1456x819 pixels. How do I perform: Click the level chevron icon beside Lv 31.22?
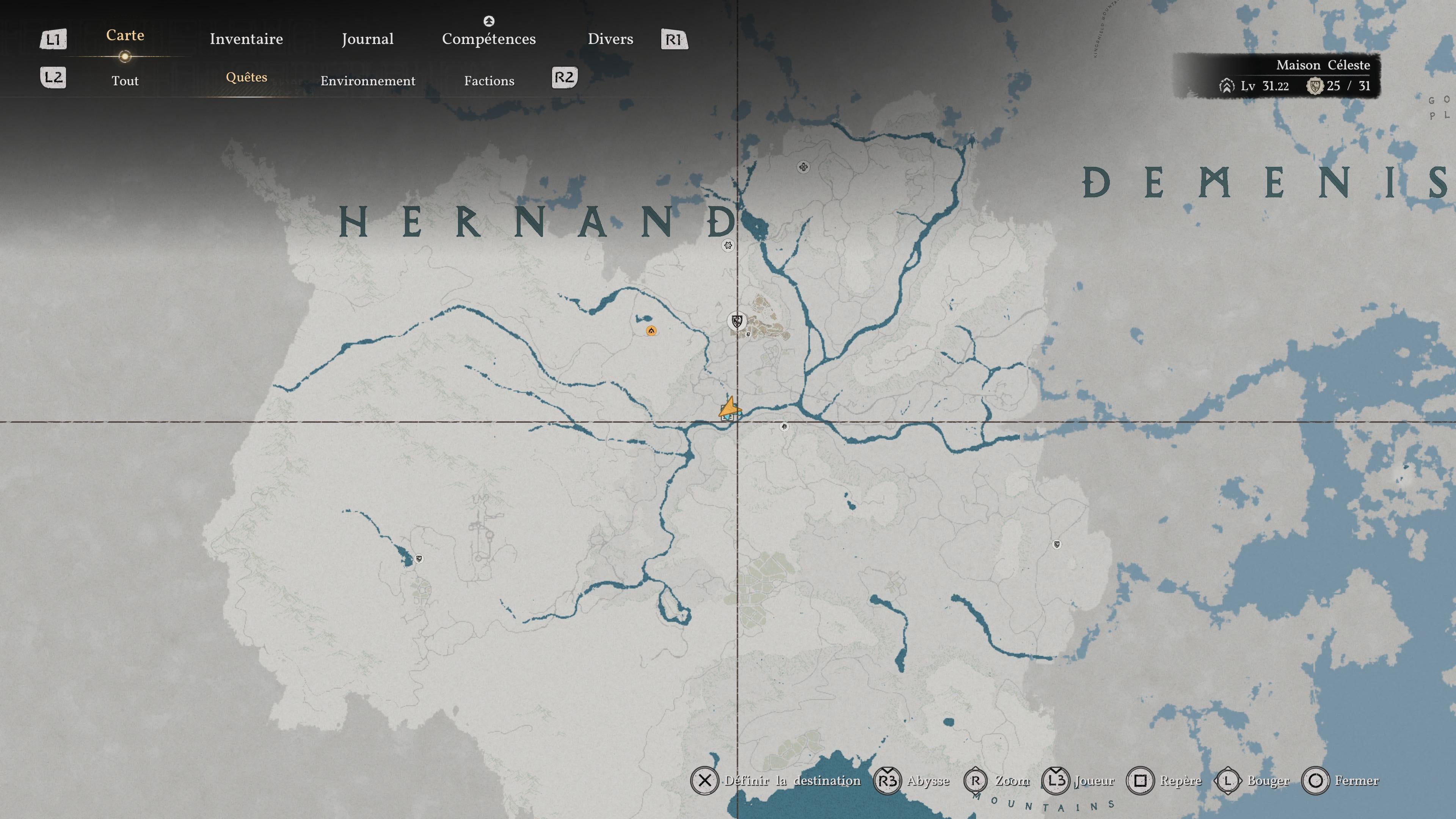[x=1227, y=86]
